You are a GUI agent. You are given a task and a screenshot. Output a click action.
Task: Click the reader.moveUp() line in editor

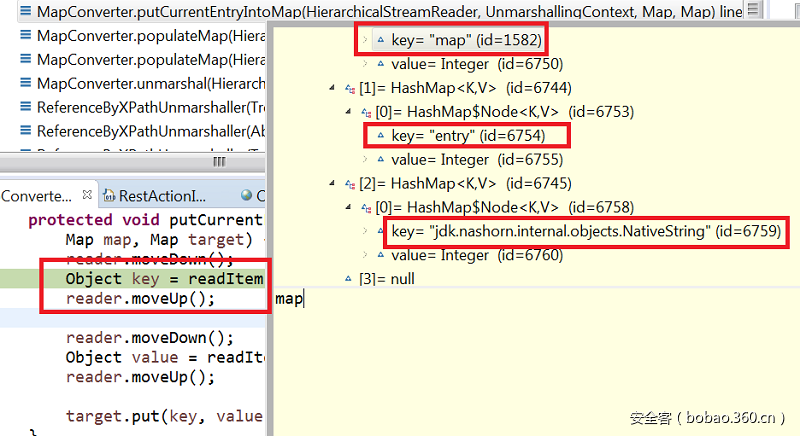140,299
